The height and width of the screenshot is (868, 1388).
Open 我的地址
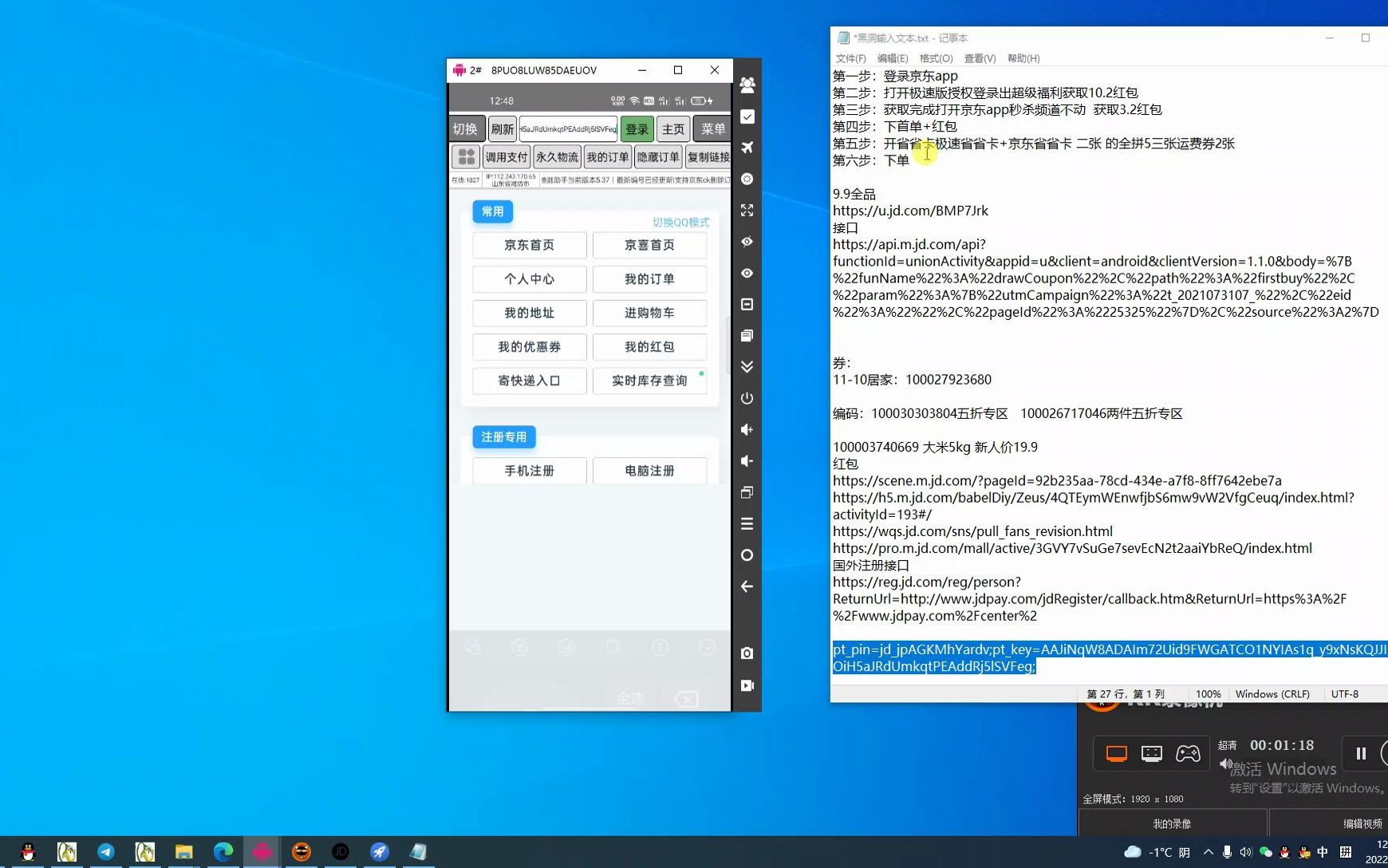529,313
